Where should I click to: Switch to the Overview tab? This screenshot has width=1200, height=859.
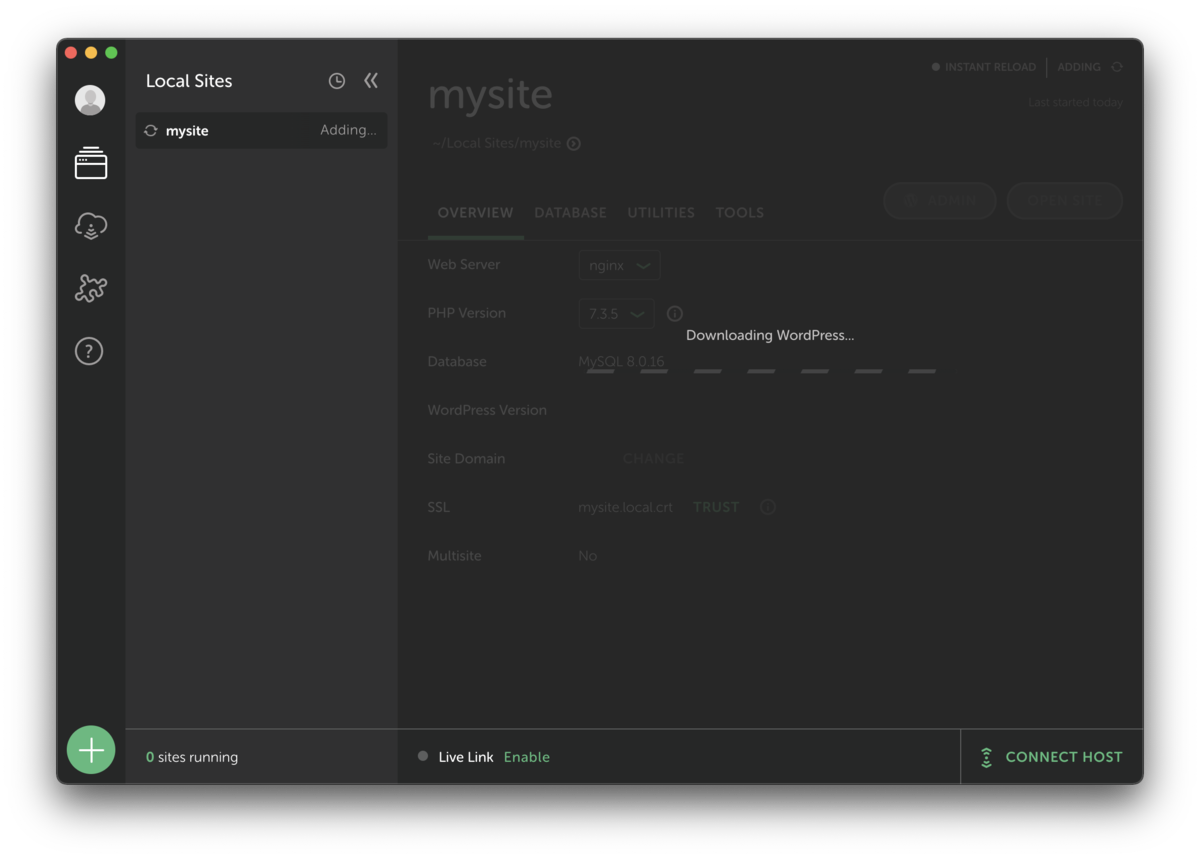[475, 213]
